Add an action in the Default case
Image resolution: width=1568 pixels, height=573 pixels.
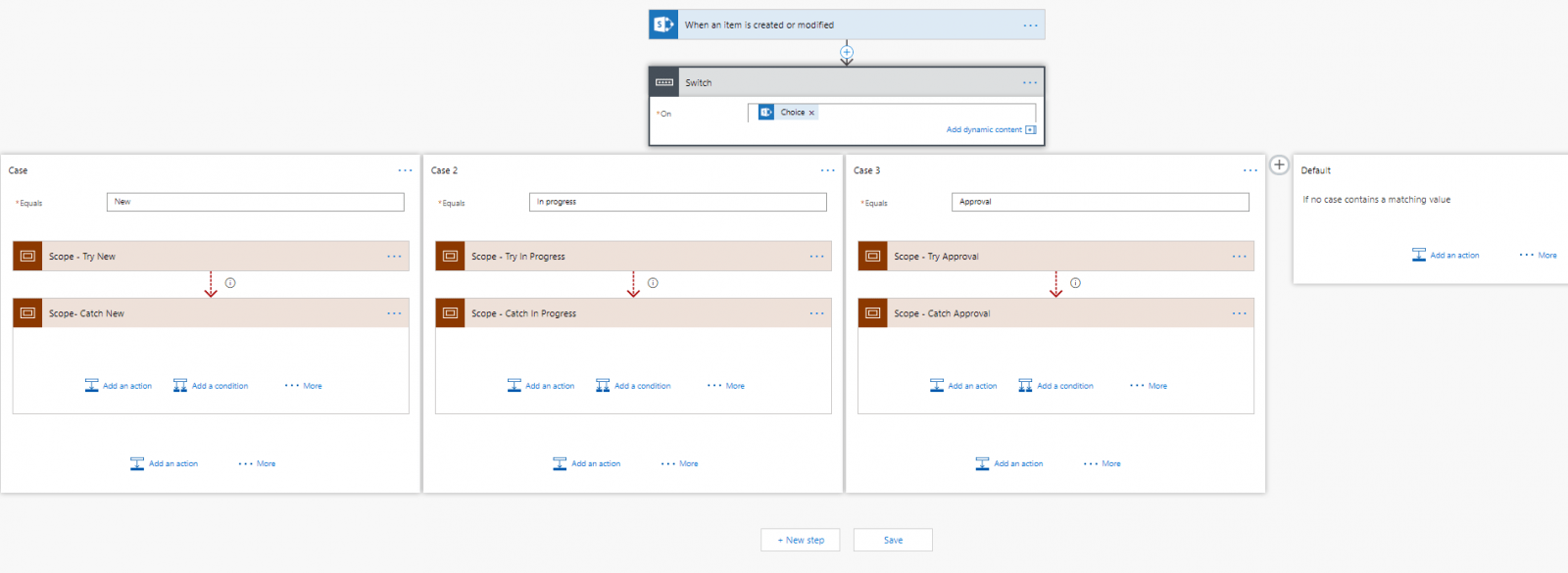pos(1445,255)
